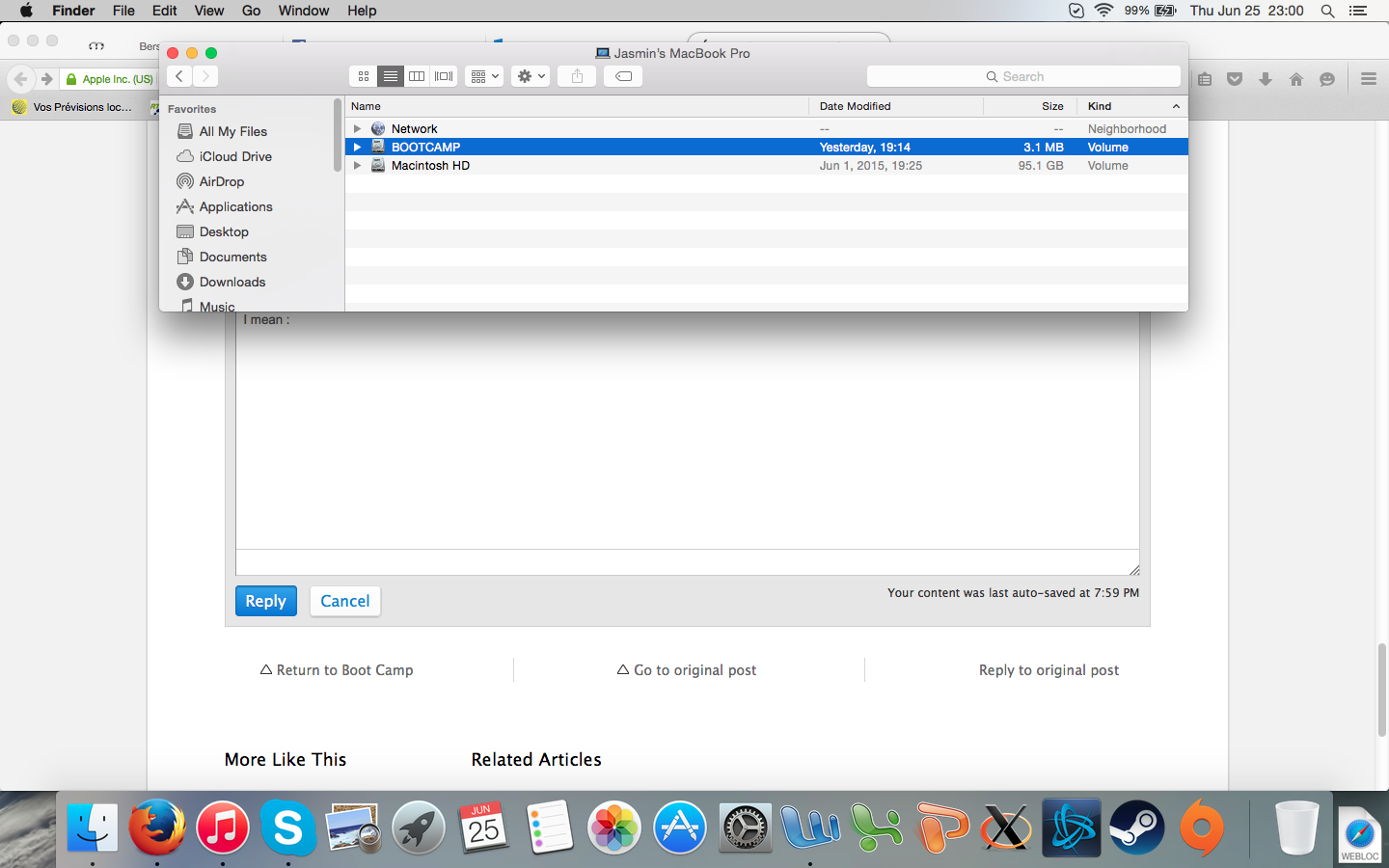
Task: Open Notification Center in menu bar
Action: [1358, 11]
